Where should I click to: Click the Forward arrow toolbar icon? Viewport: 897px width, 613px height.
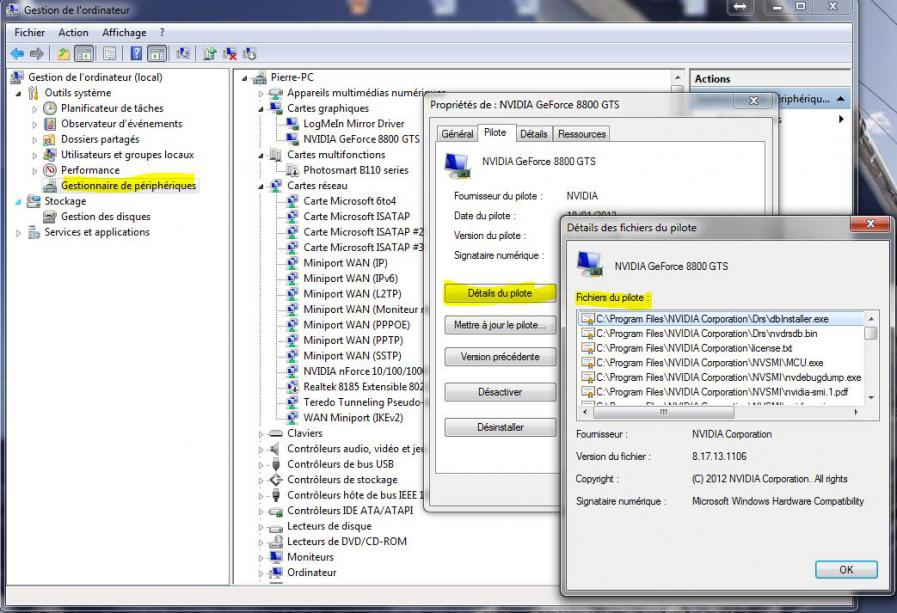point(37,54)
